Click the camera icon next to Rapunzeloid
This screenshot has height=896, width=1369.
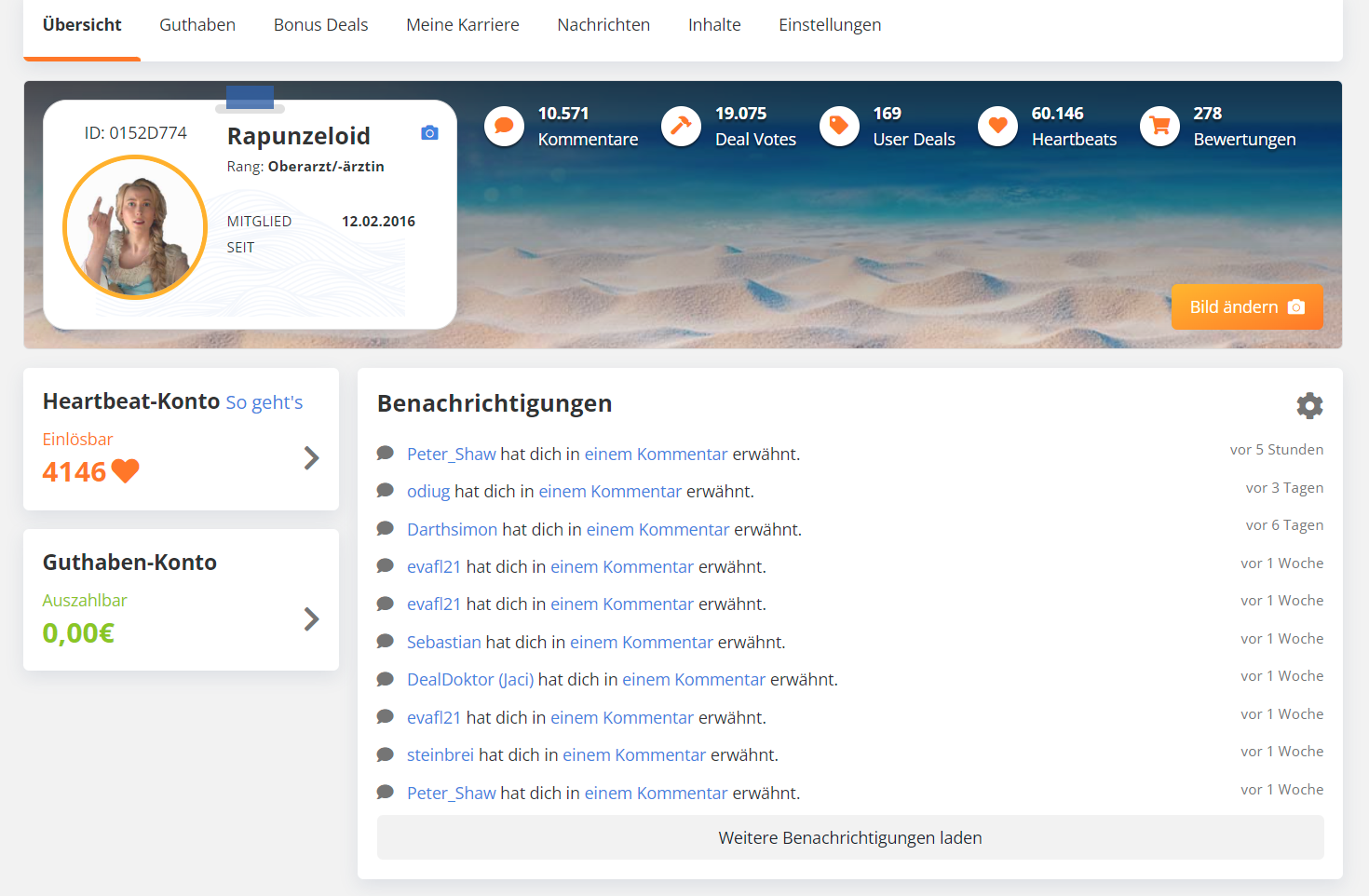pyautogui.click(x=429, y=133)
